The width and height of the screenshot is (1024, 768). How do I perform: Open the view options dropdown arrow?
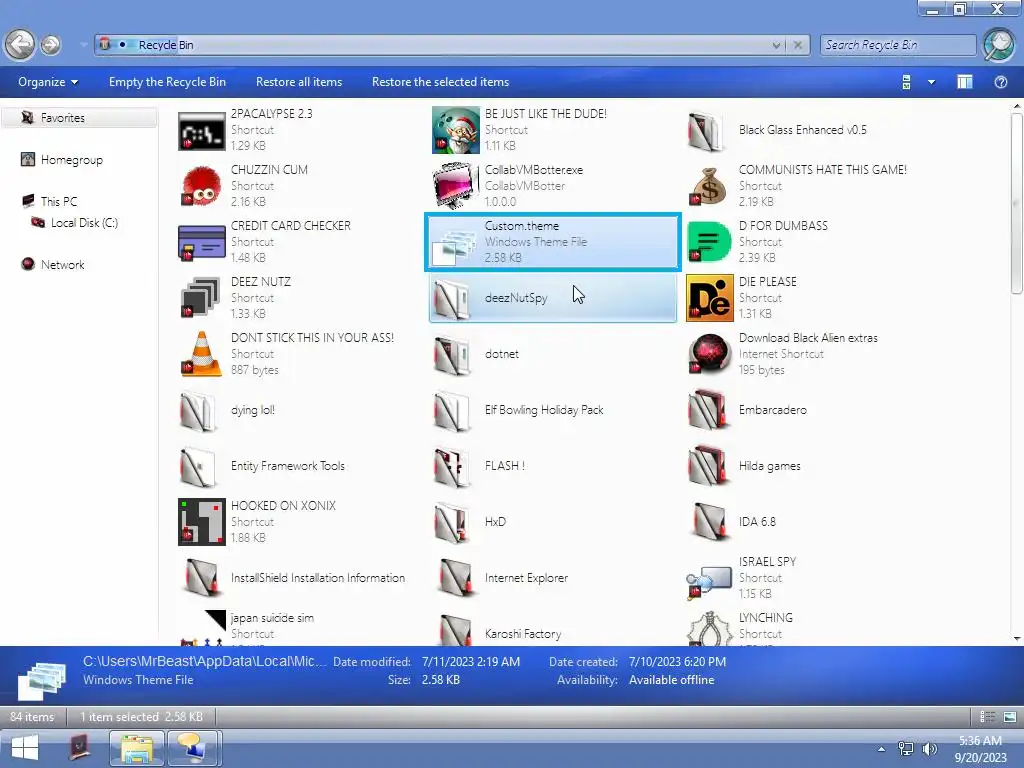(931, 82)
